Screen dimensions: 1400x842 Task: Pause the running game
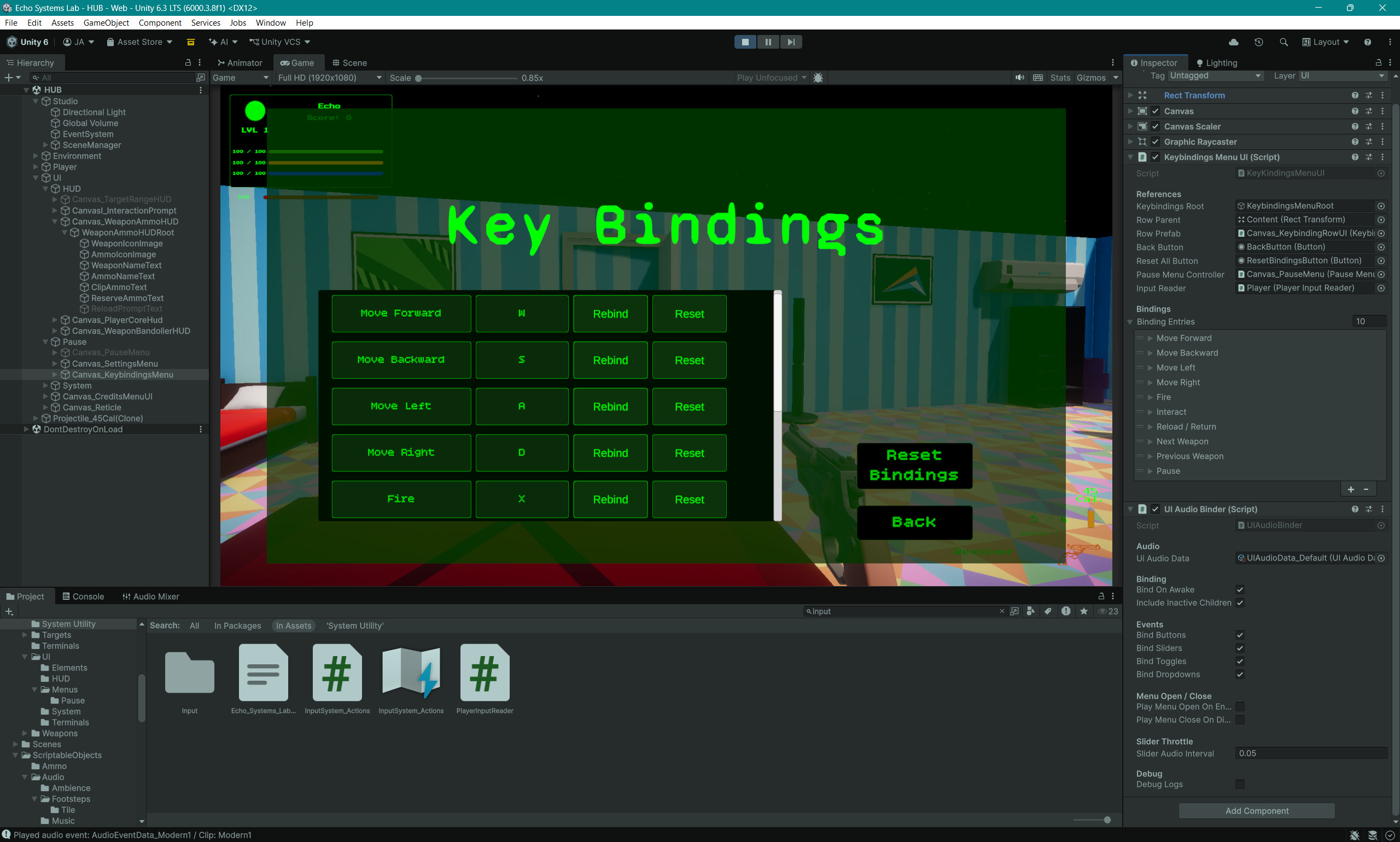[x=768, y=42]
